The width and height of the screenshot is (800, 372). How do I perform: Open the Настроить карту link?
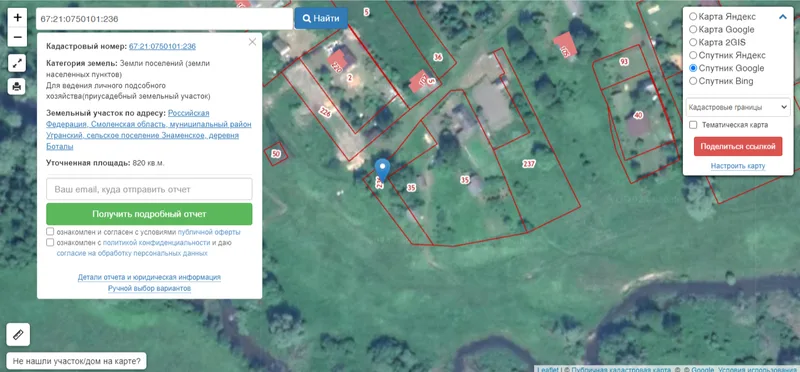(738, 166)
